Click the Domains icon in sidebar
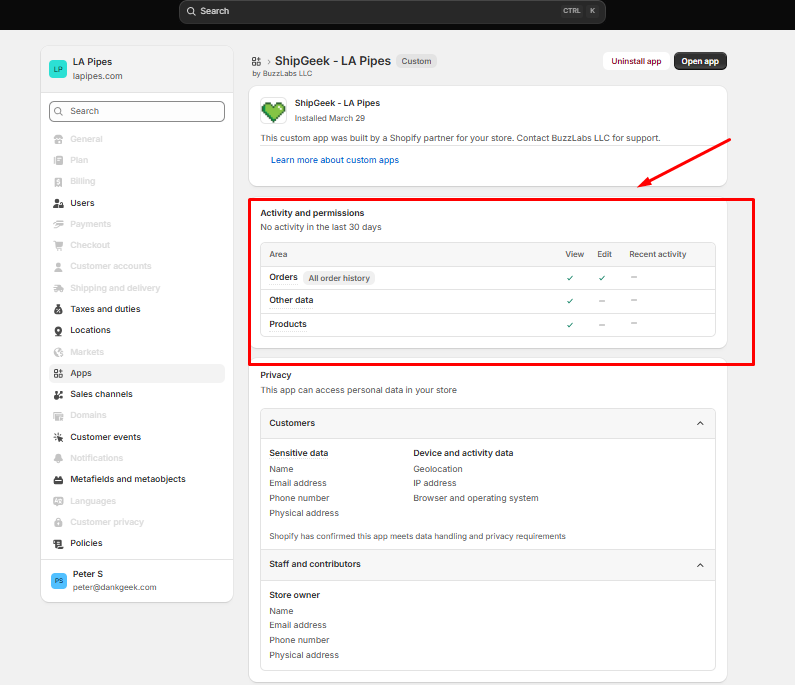The width and height of the screenshot is (795, 685). click(58, 416)
